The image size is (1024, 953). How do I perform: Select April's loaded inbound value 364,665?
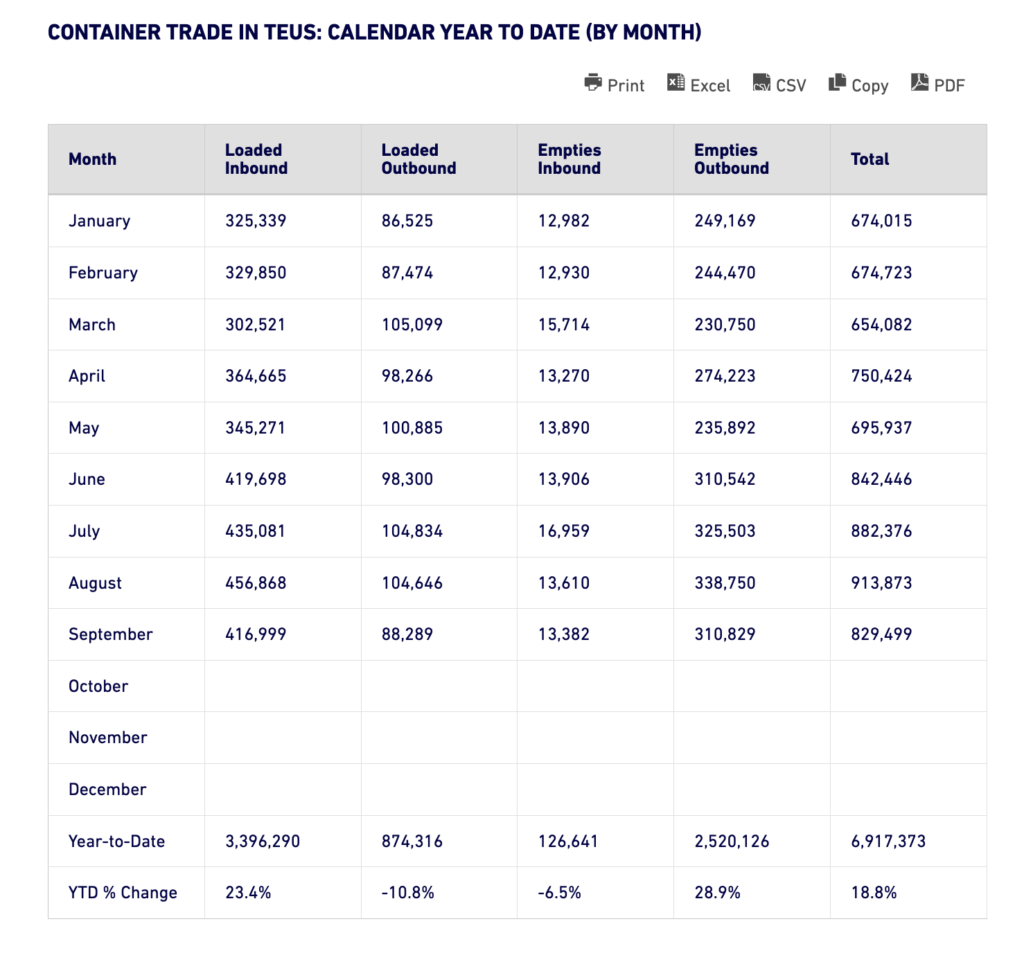pos(255,376)
